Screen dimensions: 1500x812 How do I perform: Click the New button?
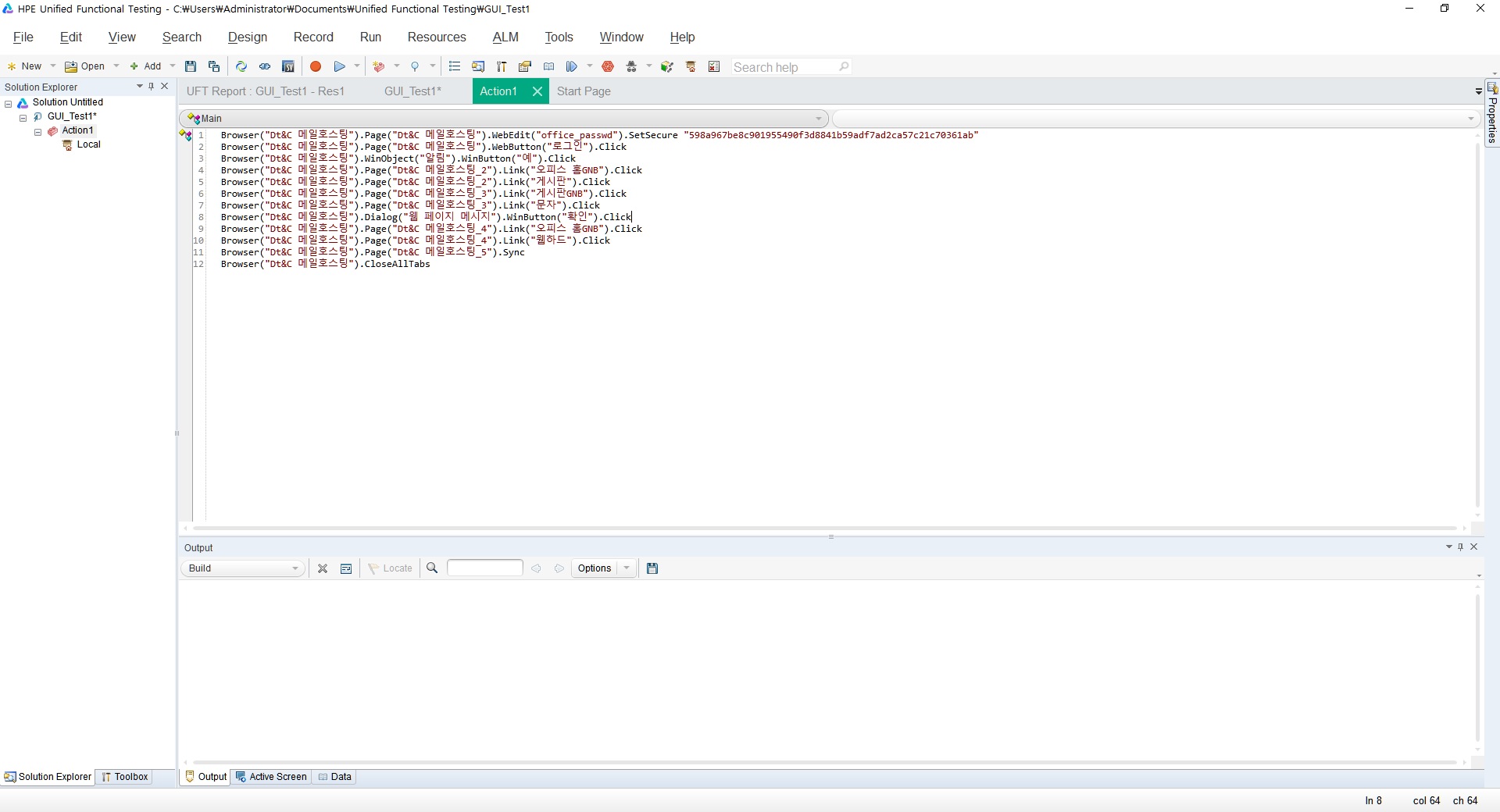point(24,66)
